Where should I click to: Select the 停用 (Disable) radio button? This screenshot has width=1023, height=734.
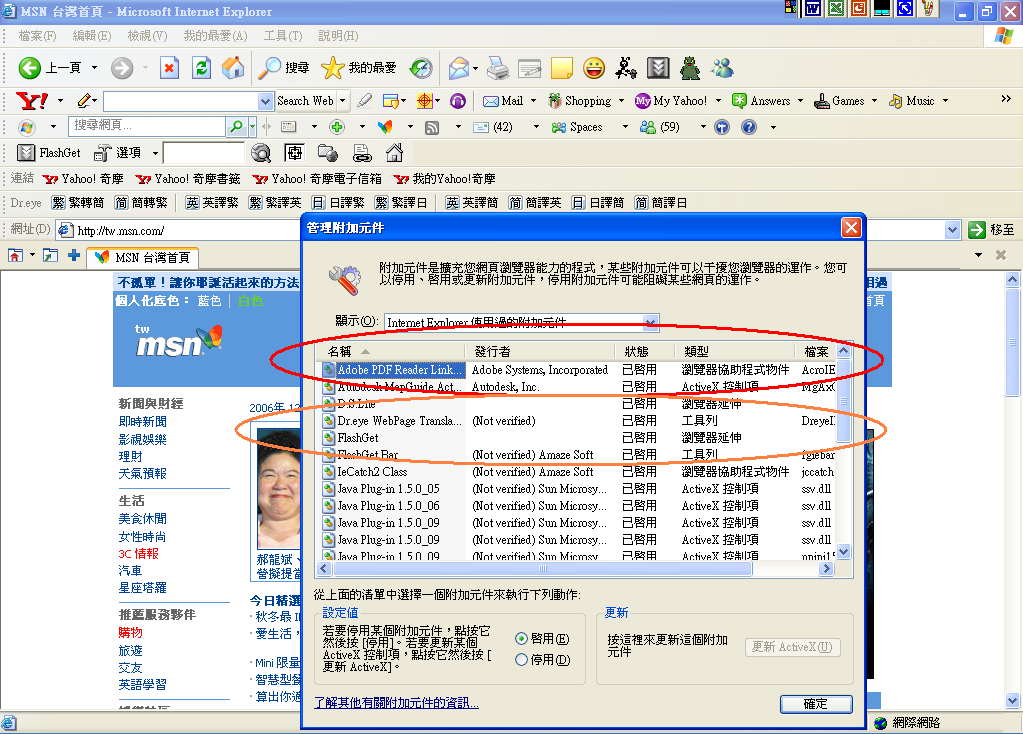click(x=522, y=660)
